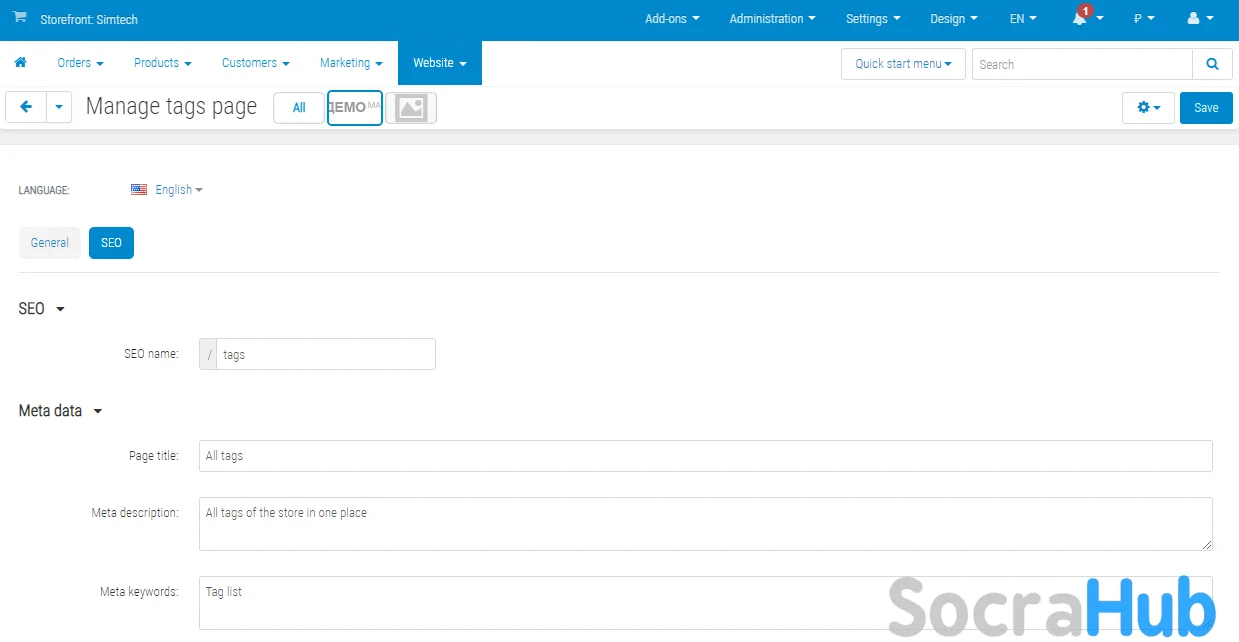Click the image placeholder storefront button
The height and width of the screenshot is (642, 1239).
411,108
